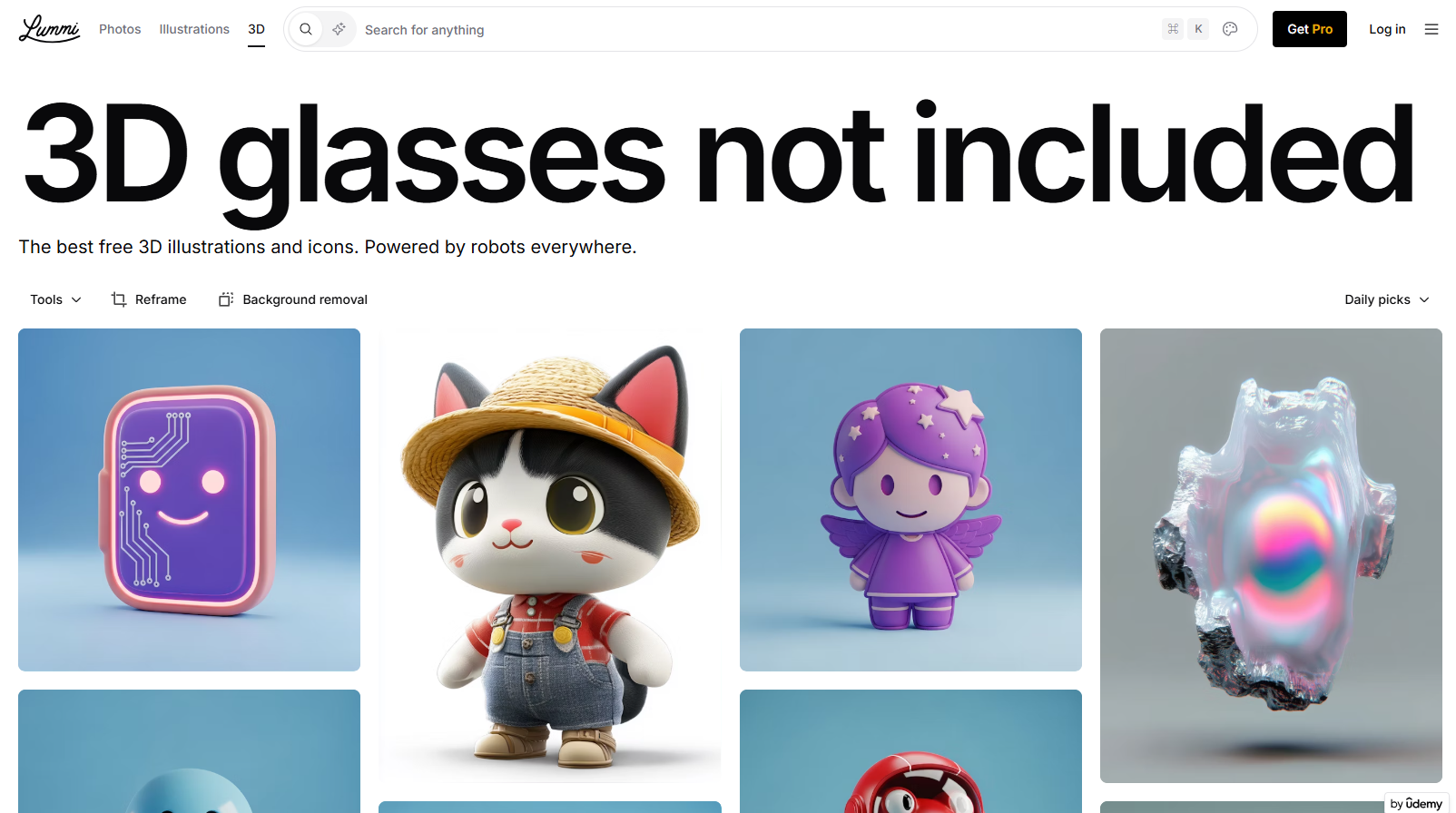Open the Daily picks sort dropdown
The height and width of the screenshot is (813, 1456).
1387,299
